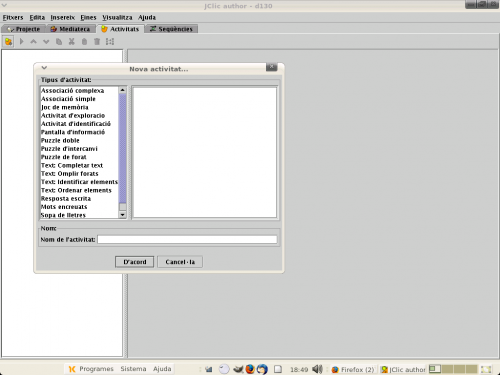Open the Fitxers menu
Viewport: 500px width, 375px height.
pyautogui.click(x=13, y=17)
